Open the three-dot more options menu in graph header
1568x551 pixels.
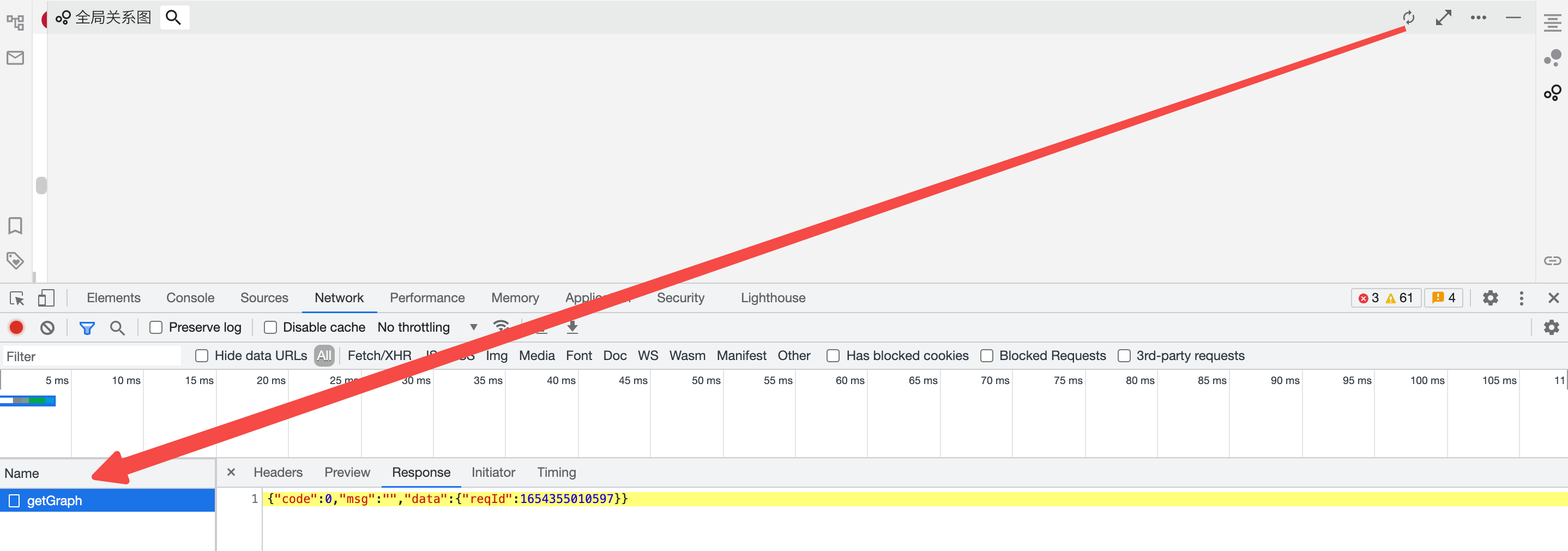(1478, 17)
